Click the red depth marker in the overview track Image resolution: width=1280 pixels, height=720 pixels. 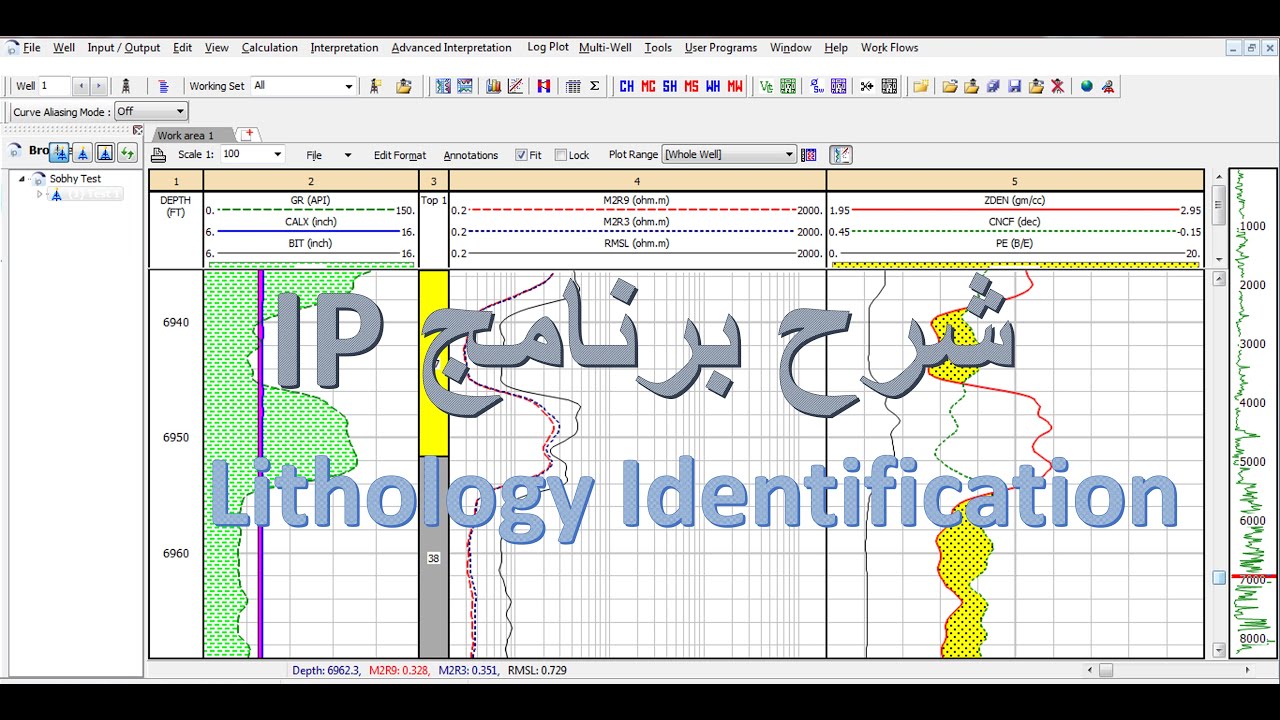click(1255, 577)
